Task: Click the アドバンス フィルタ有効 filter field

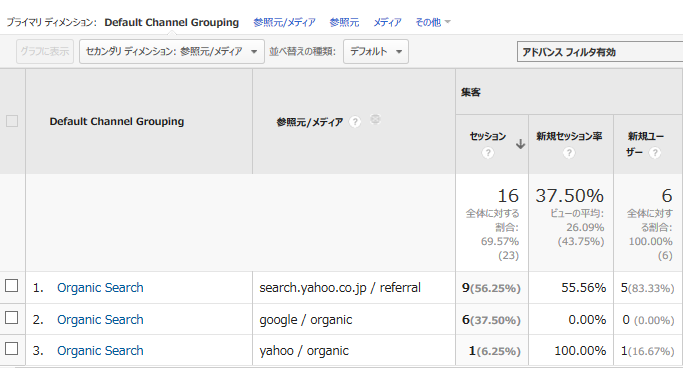Action: pyautogui.click(x=600, y=52)
